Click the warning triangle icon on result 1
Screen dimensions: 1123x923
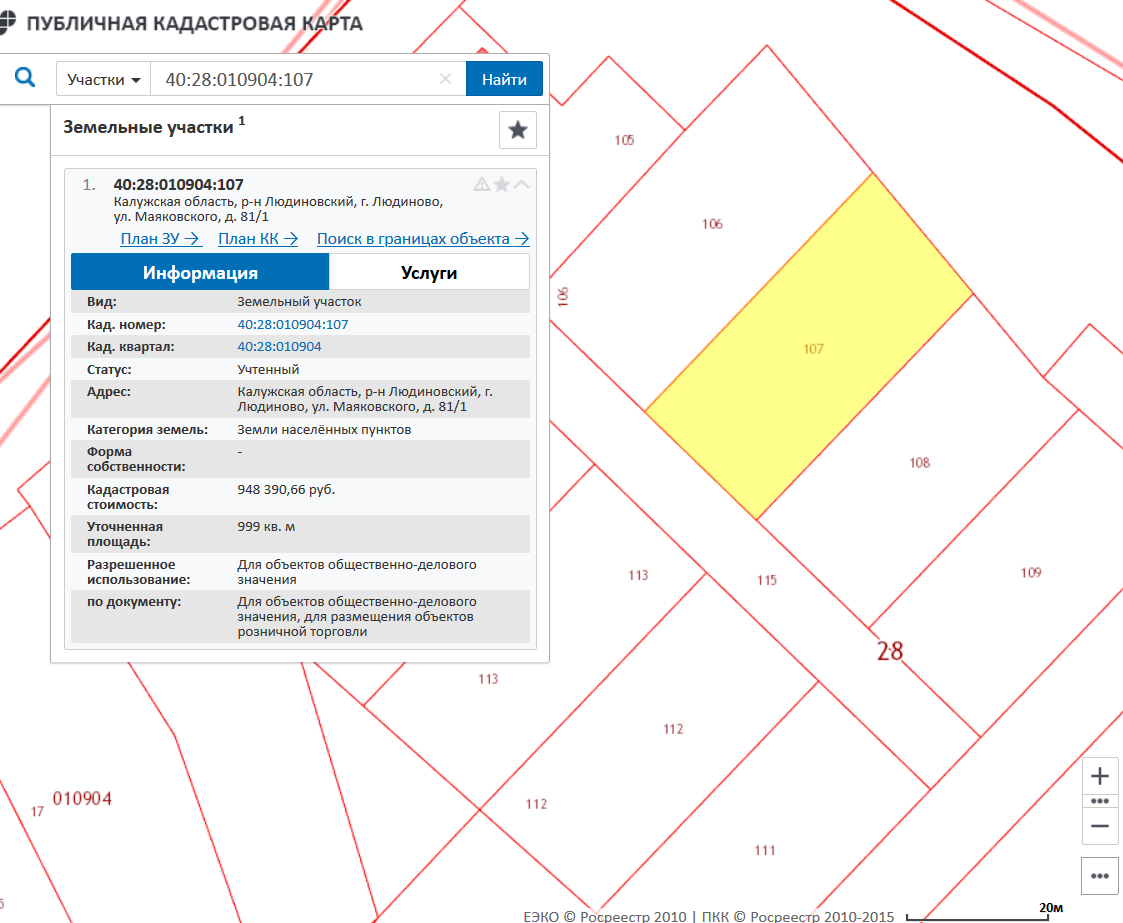point(482,184)
